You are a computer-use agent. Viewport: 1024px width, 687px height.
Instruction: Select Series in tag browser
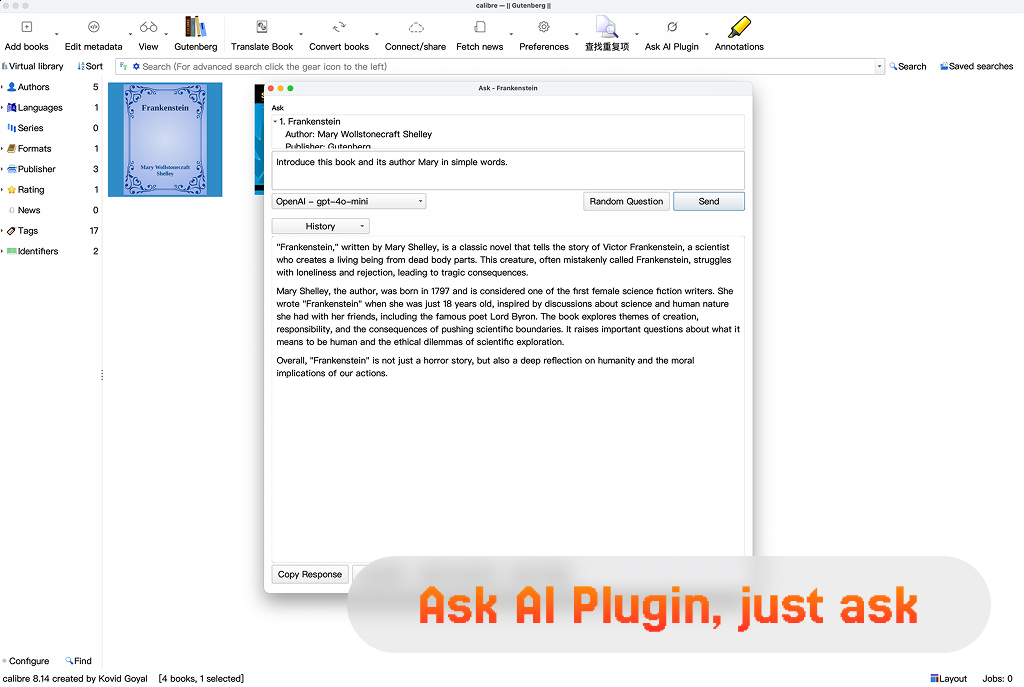[30, 128]
